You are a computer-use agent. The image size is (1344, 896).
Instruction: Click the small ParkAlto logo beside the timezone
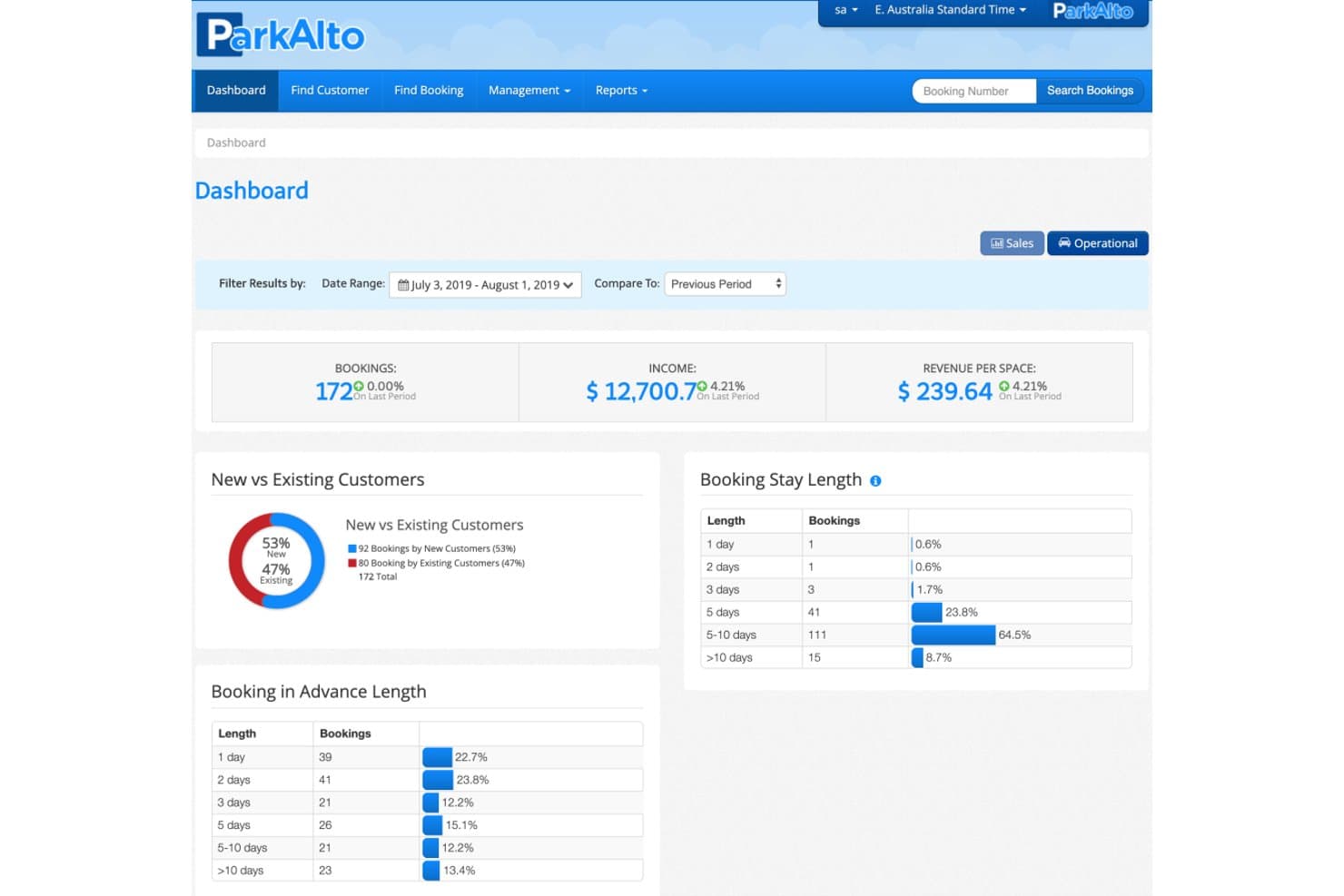coord(1092,11)
